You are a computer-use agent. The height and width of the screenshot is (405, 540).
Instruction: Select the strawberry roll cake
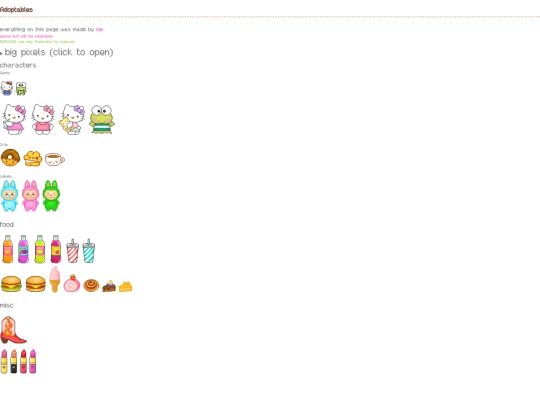tap(72, 283)
